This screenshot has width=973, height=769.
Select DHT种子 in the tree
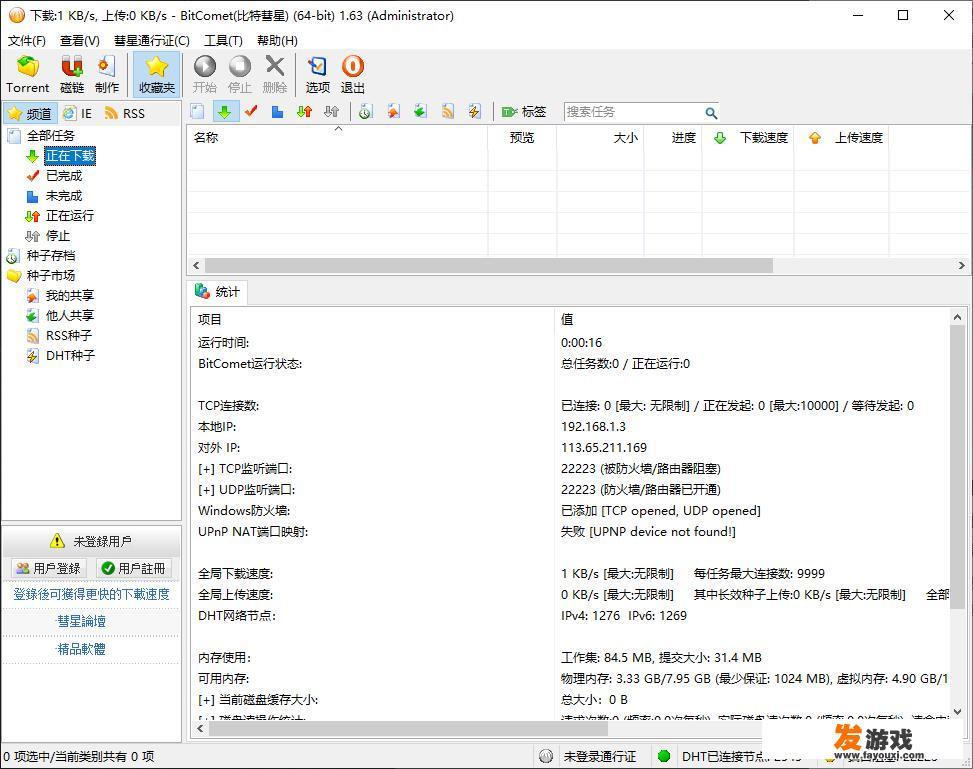(x=70, y=356)
